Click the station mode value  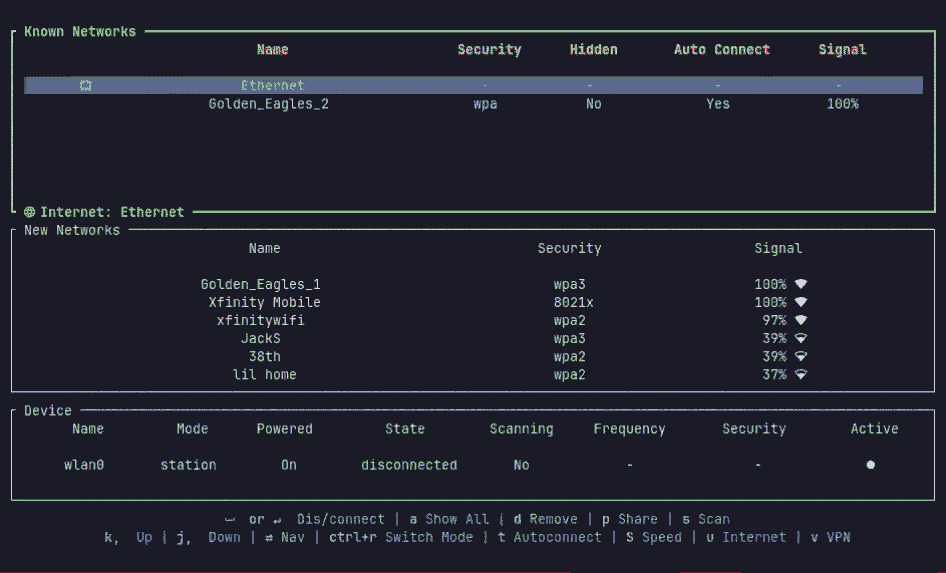tap(188, 465)
